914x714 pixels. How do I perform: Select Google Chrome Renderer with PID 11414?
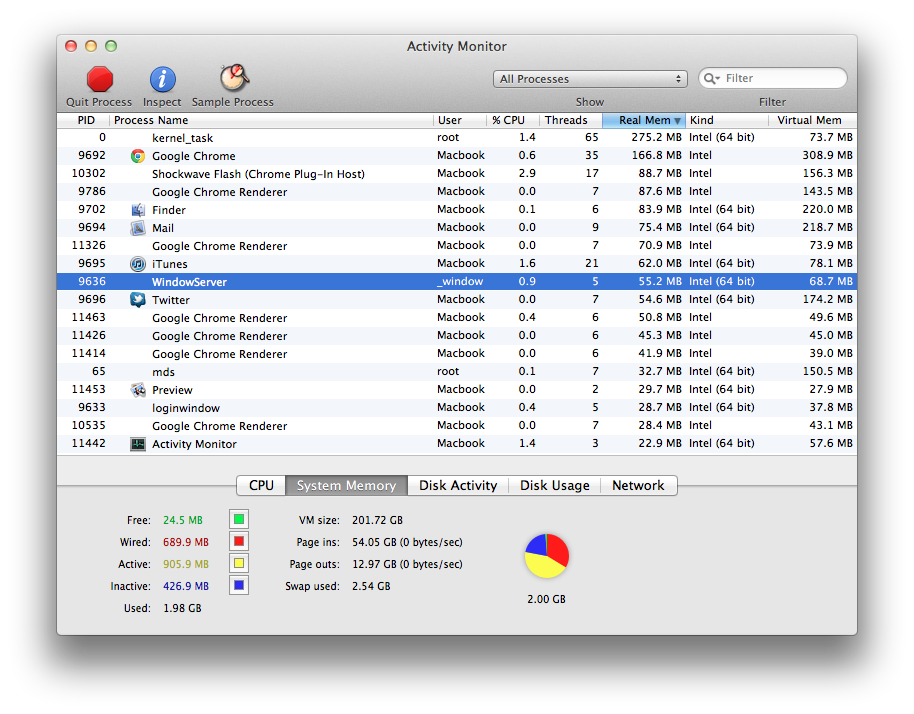click(457, 354)
